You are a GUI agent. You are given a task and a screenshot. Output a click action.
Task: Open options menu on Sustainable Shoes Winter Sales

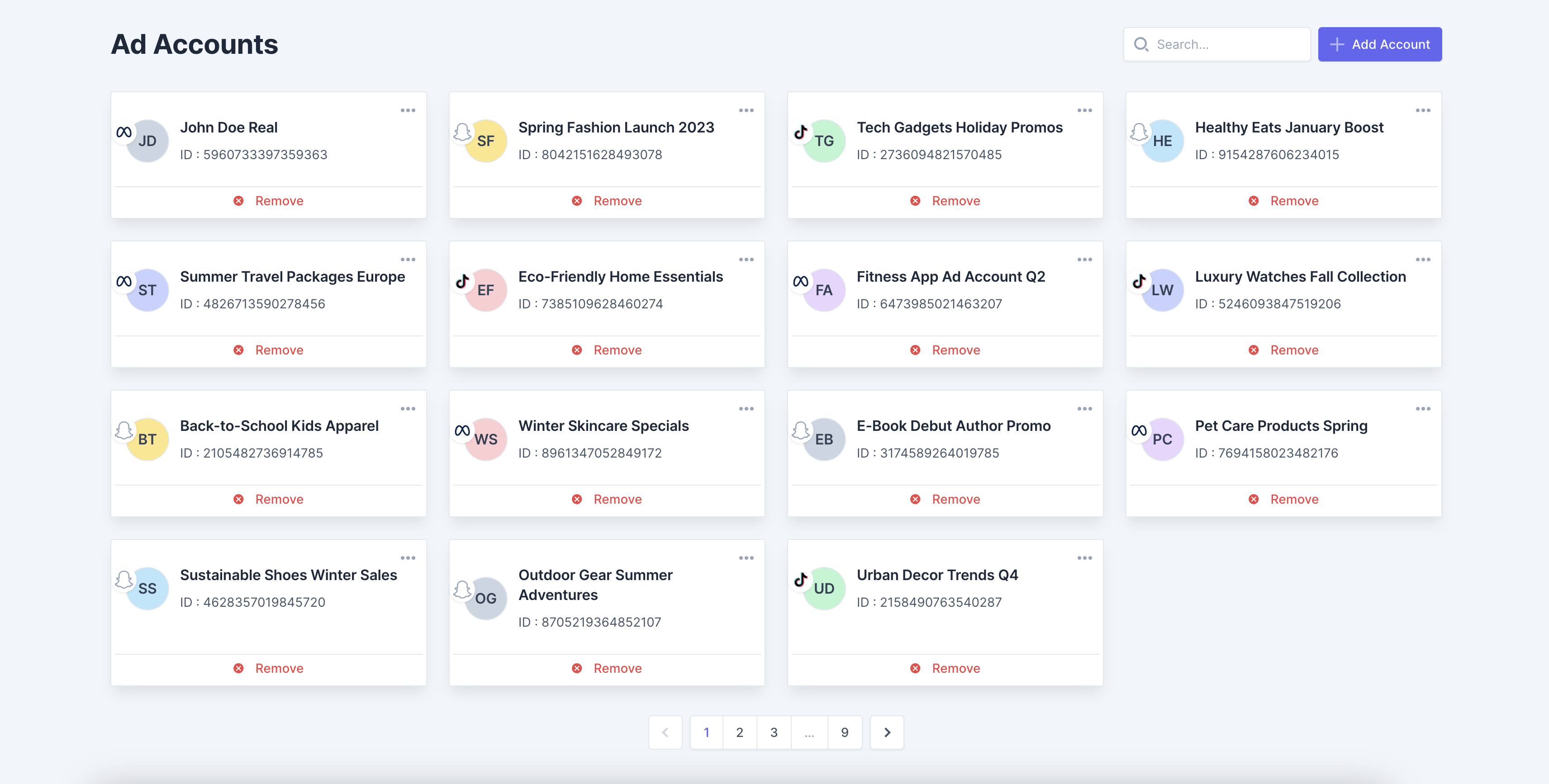(409, 557)
